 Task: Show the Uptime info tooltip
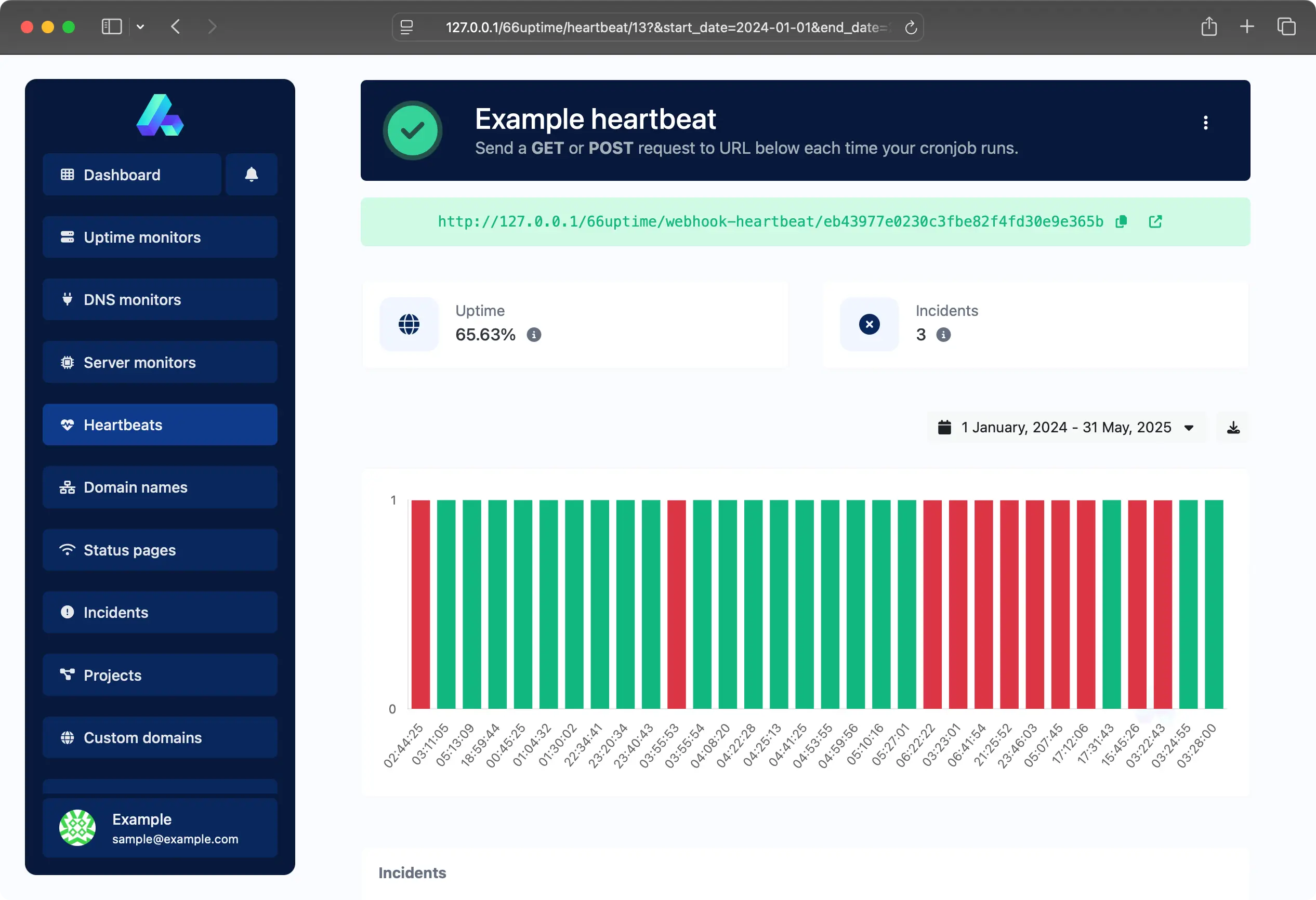534,335
